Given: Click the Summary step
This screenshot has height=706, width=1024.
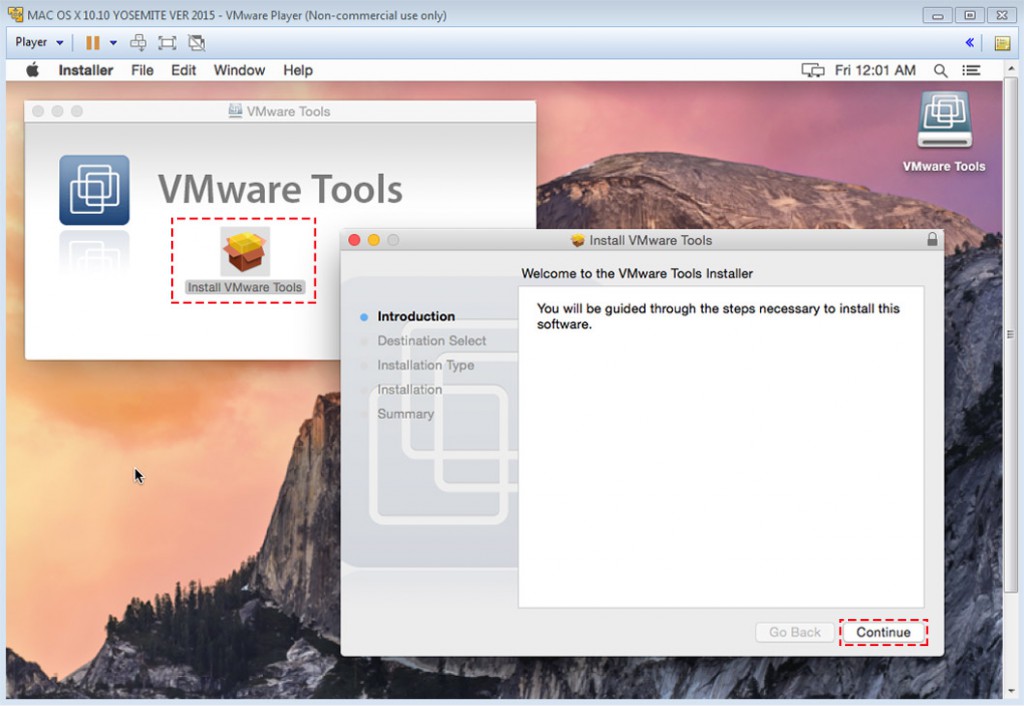Looking at the screenshot, I should click(406, 414).
